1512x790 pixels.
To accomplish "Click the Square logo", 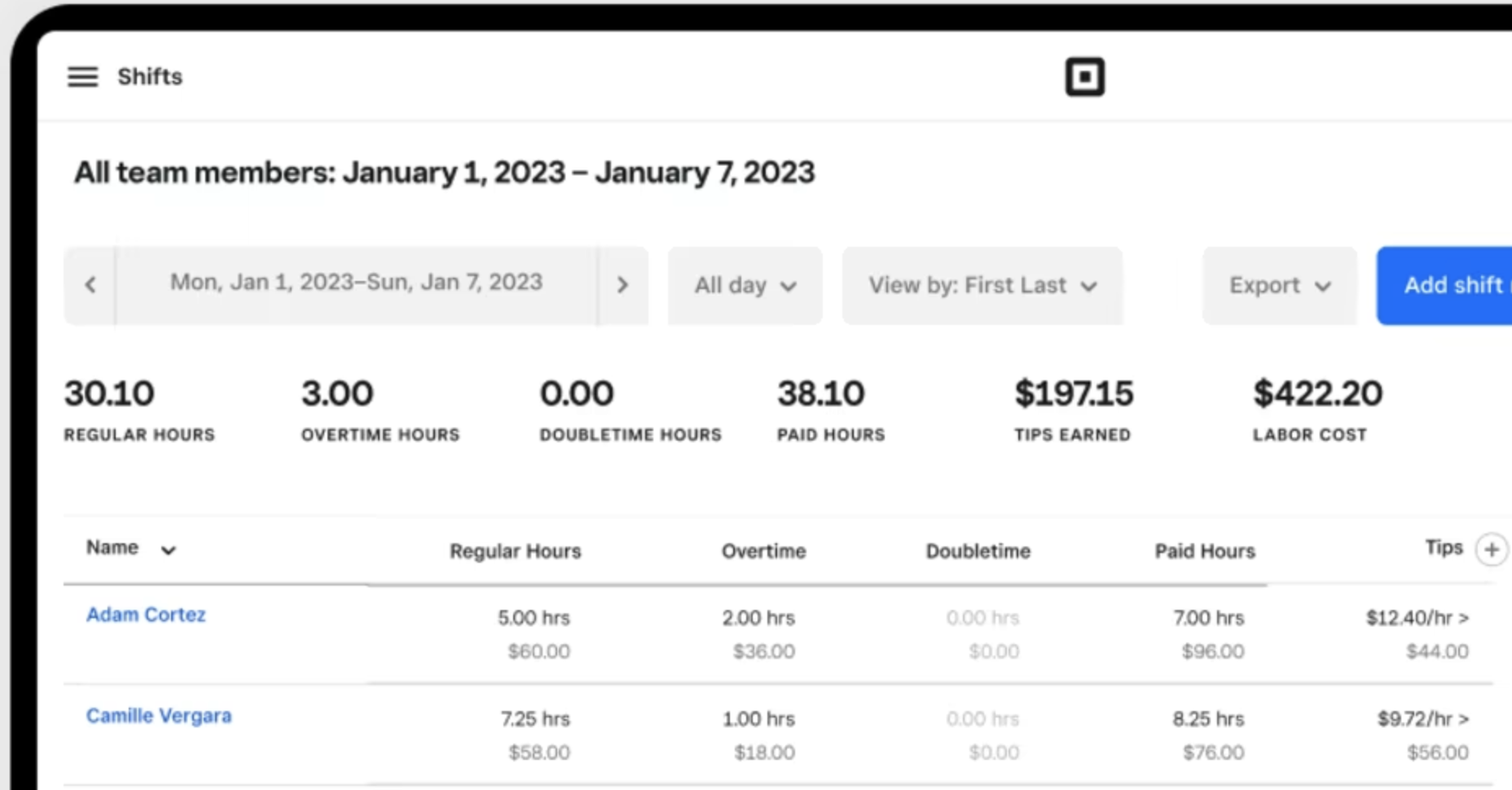I will coord(1083,76).
